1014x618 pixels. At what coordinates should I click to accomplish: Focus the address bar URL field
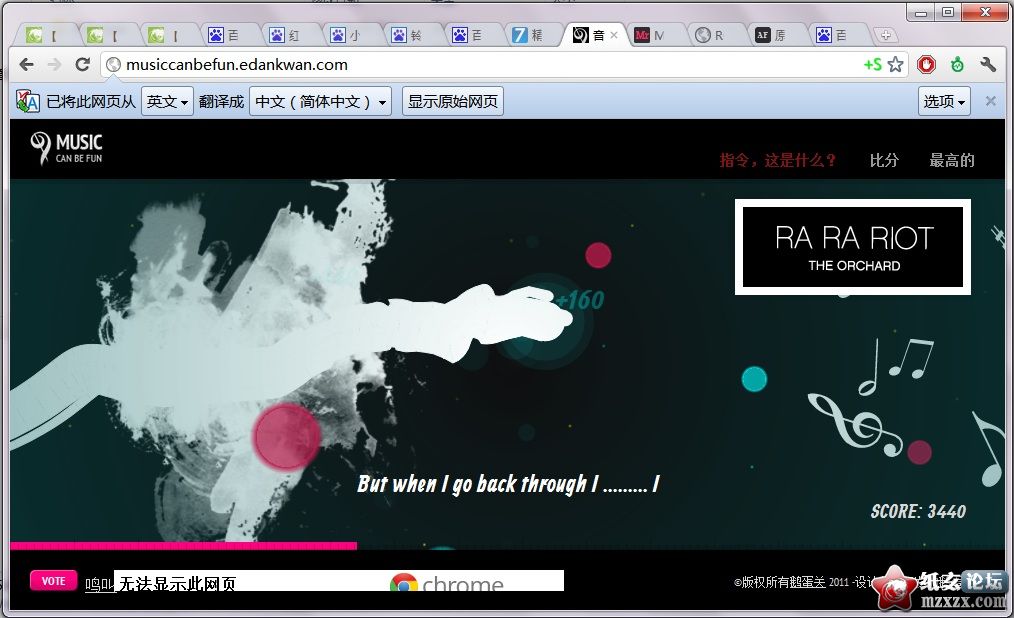pyautogui.click(x=491, y=65)
